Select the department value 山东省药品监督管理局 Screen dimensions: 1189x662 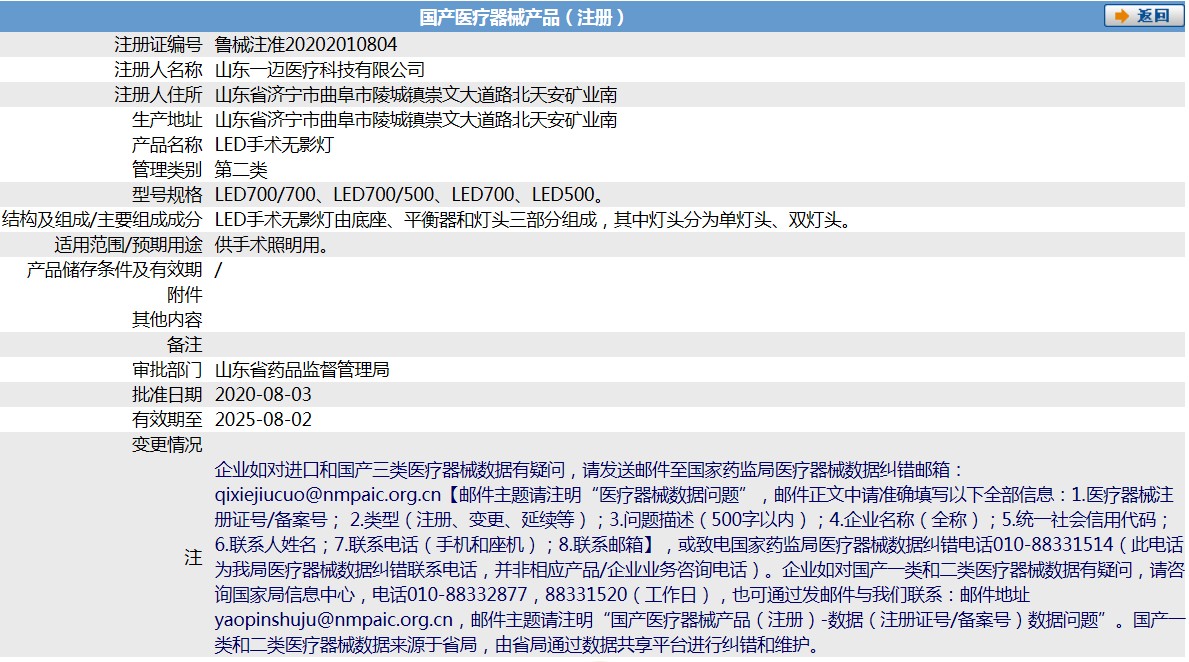tap(302, 370)
